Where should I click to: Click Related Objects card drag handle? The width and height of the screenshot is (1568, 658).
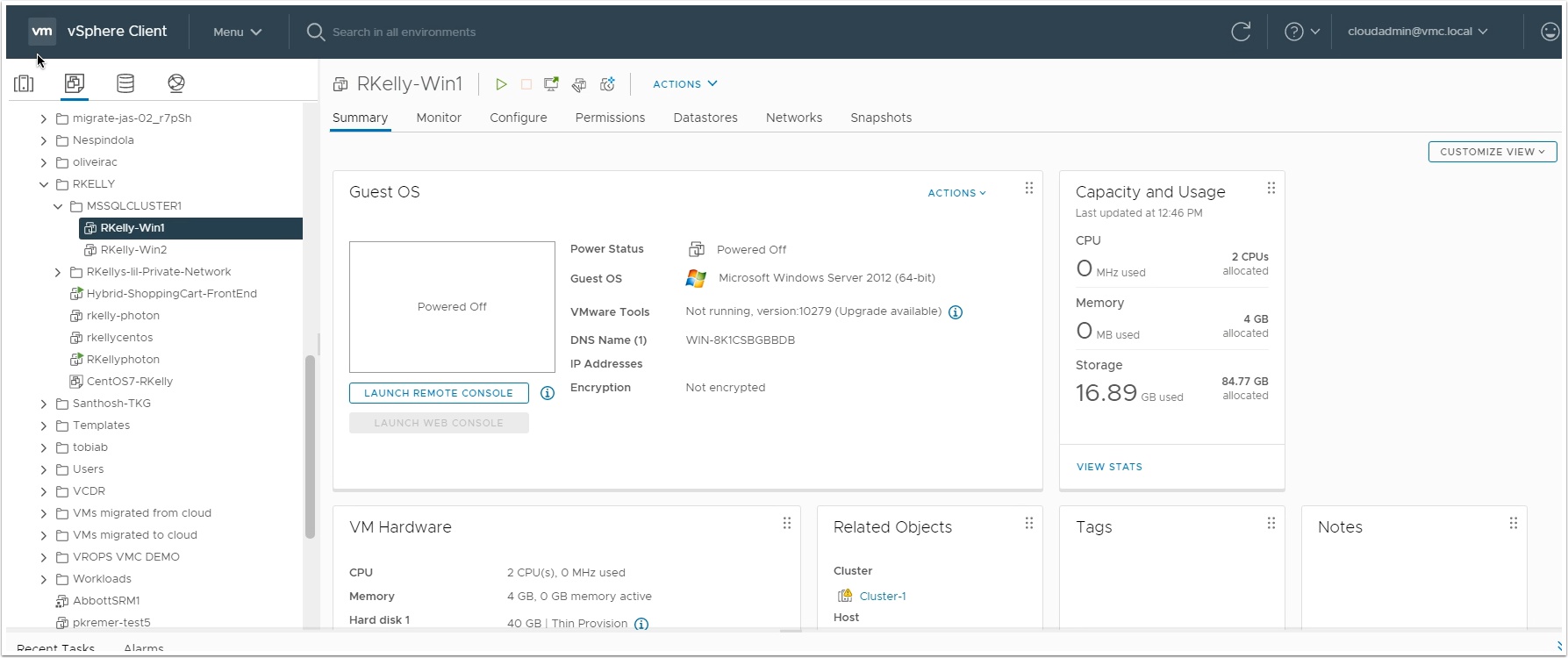tap(1029, 524)
